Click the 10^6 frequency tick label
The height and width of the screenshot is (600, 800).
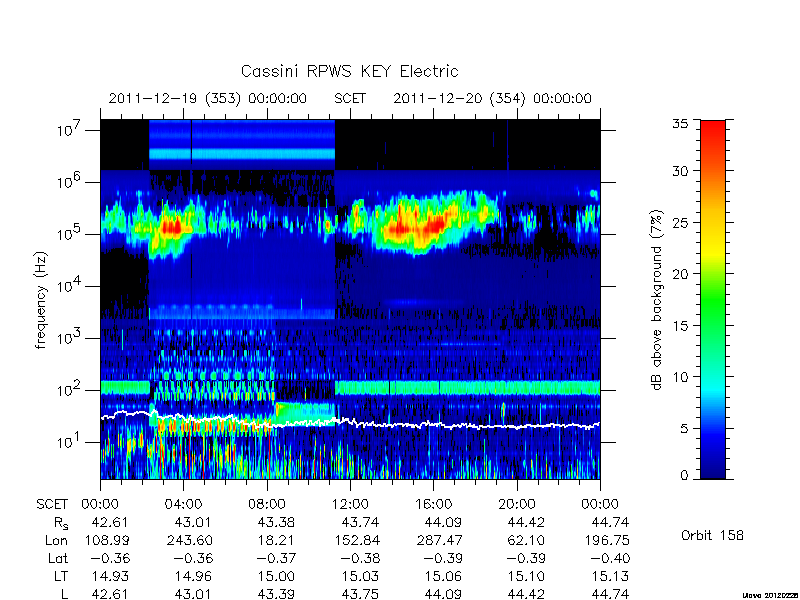70,181
